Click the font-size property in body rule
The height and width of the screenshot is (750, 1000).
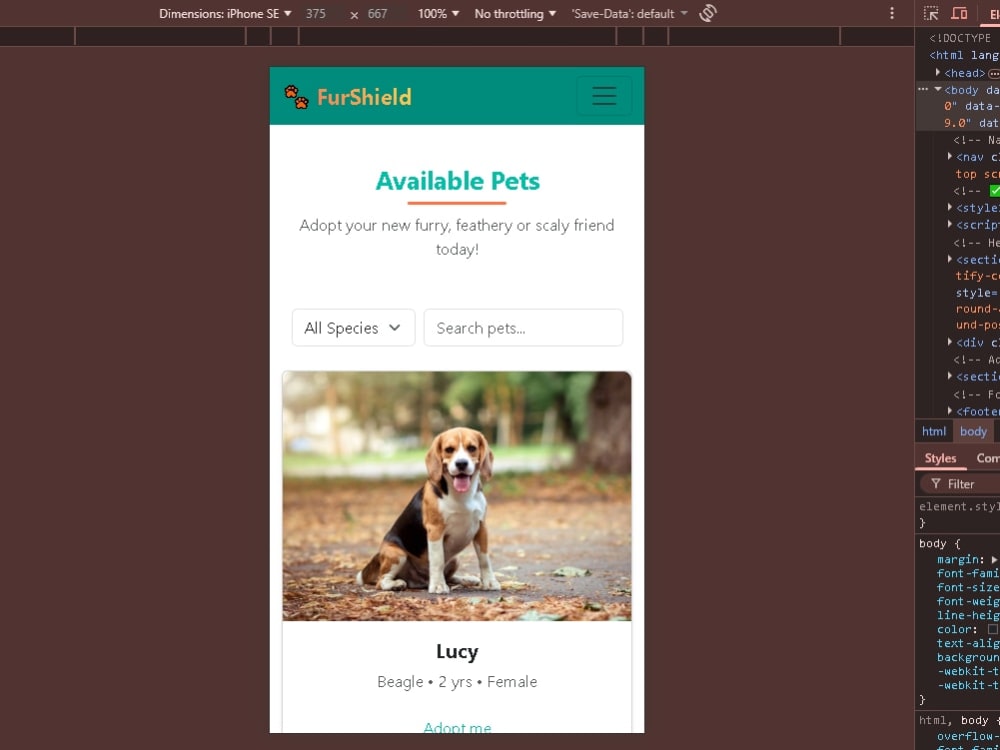(x=968, y=587)
